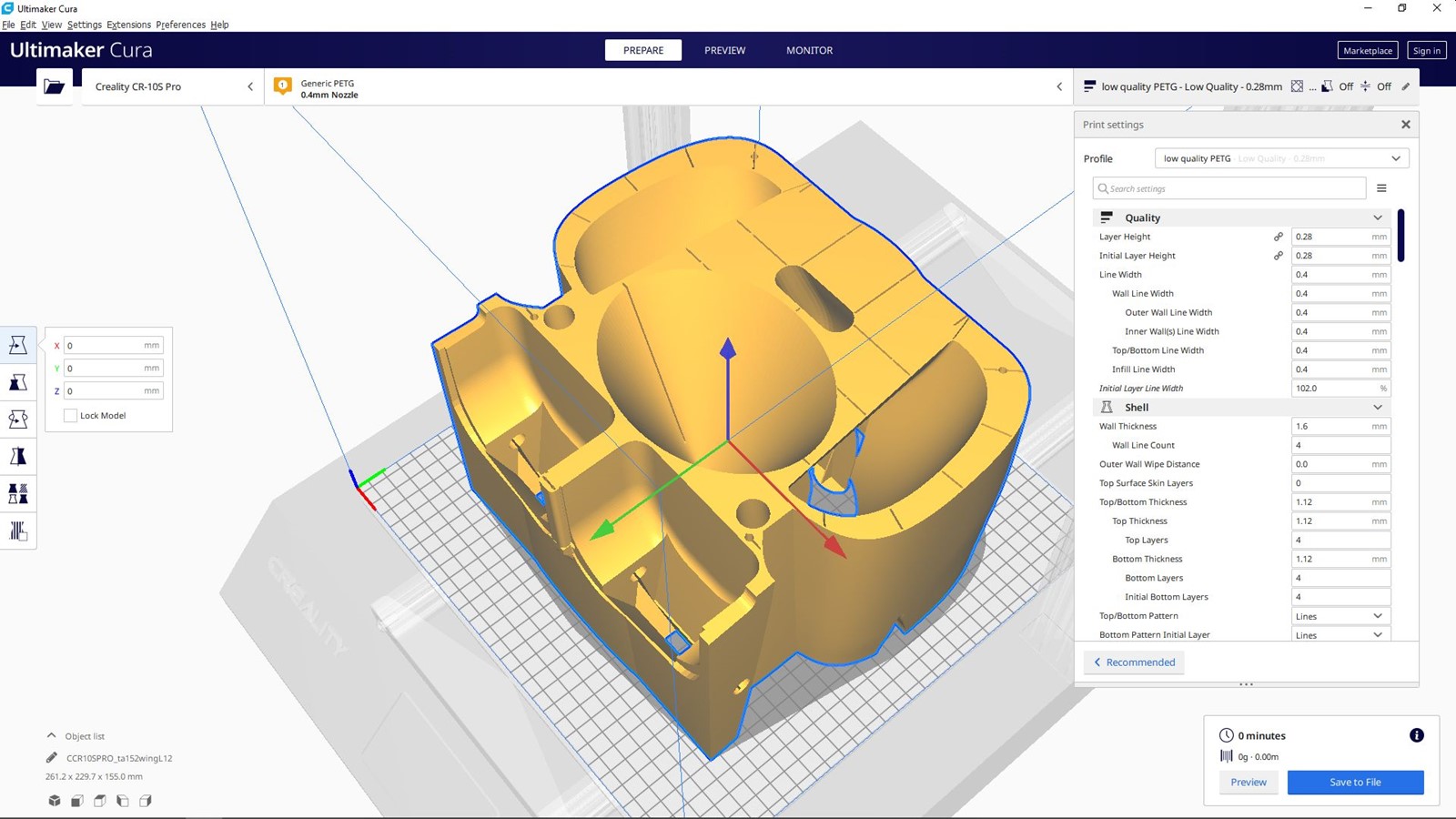Open the Preferences menu
The image size is (1456, 819).
[x=180, y=25]
